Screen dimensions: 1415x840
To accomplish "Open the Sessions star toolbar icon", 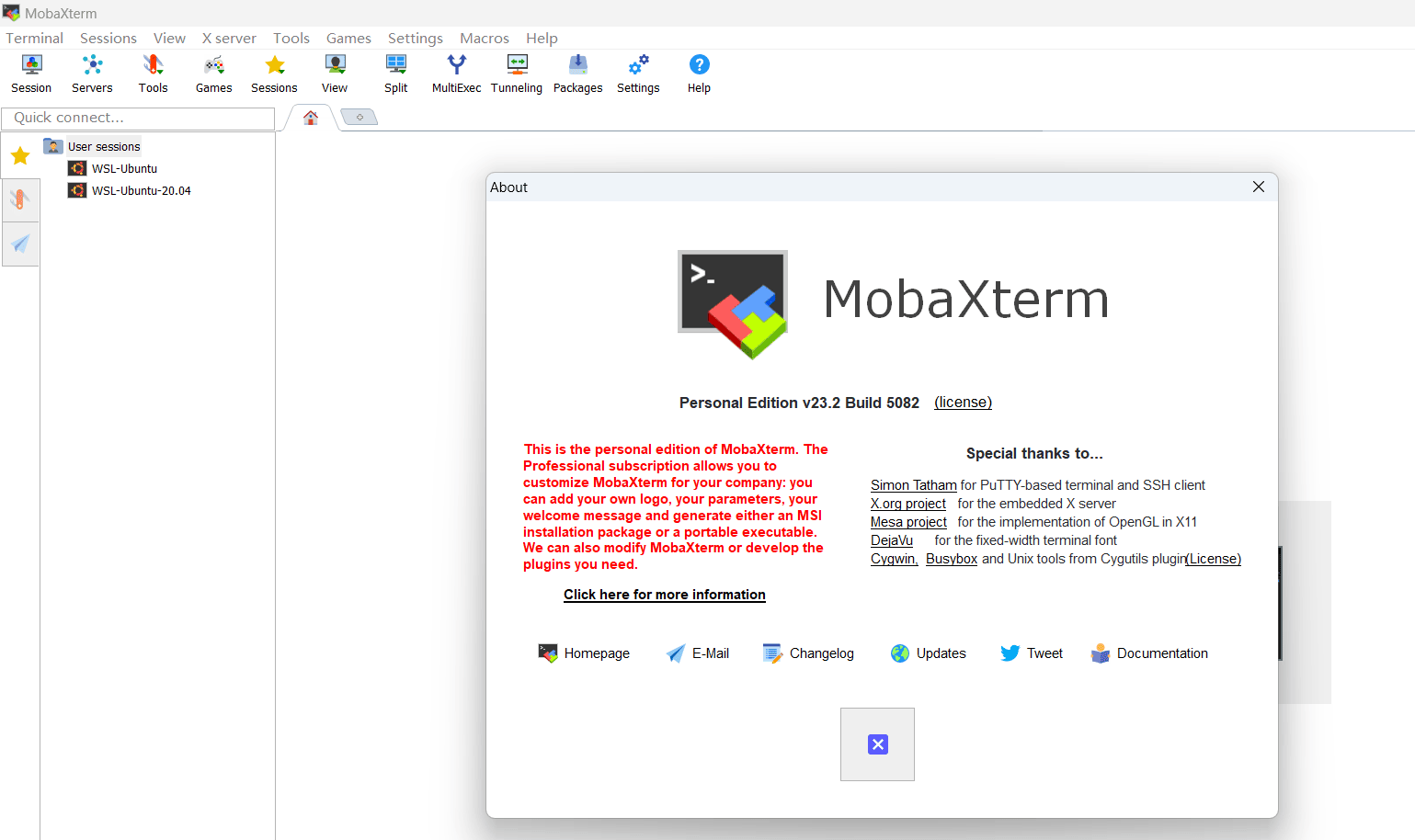I will (x=274, y=74).
